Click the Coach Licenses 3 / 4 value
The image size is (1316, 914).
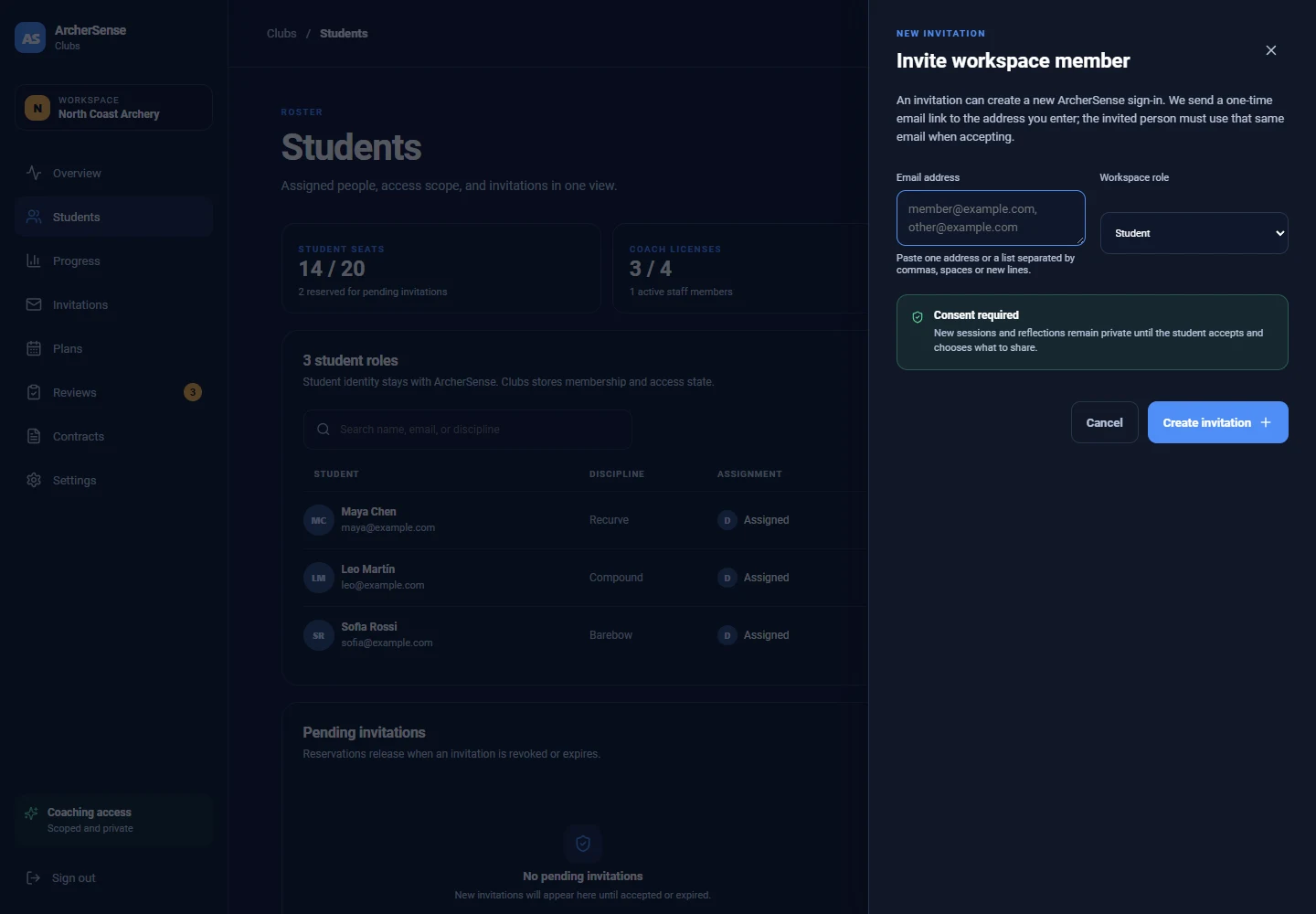(651, 269)
